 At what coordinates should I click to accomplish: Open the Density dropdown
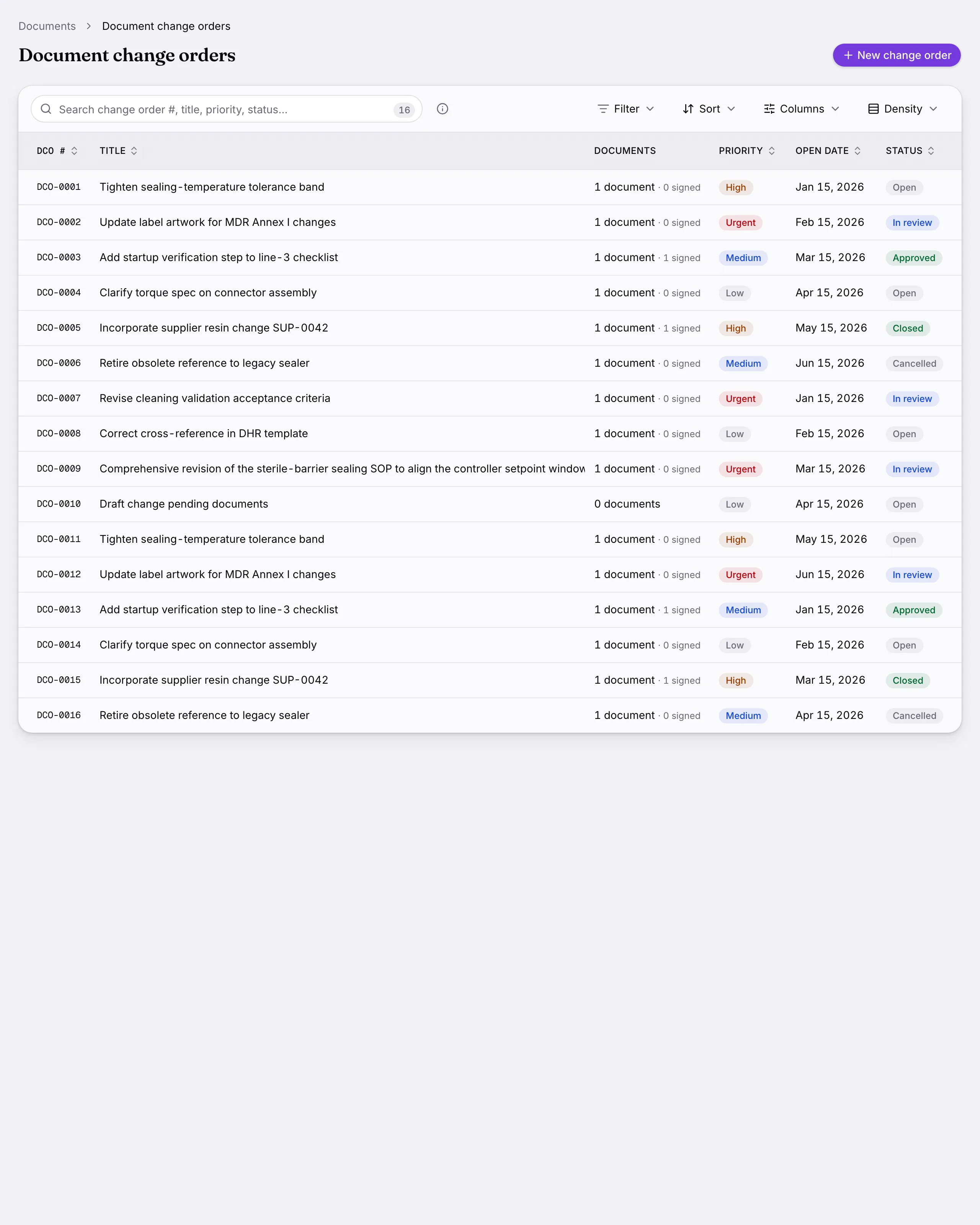903,108
